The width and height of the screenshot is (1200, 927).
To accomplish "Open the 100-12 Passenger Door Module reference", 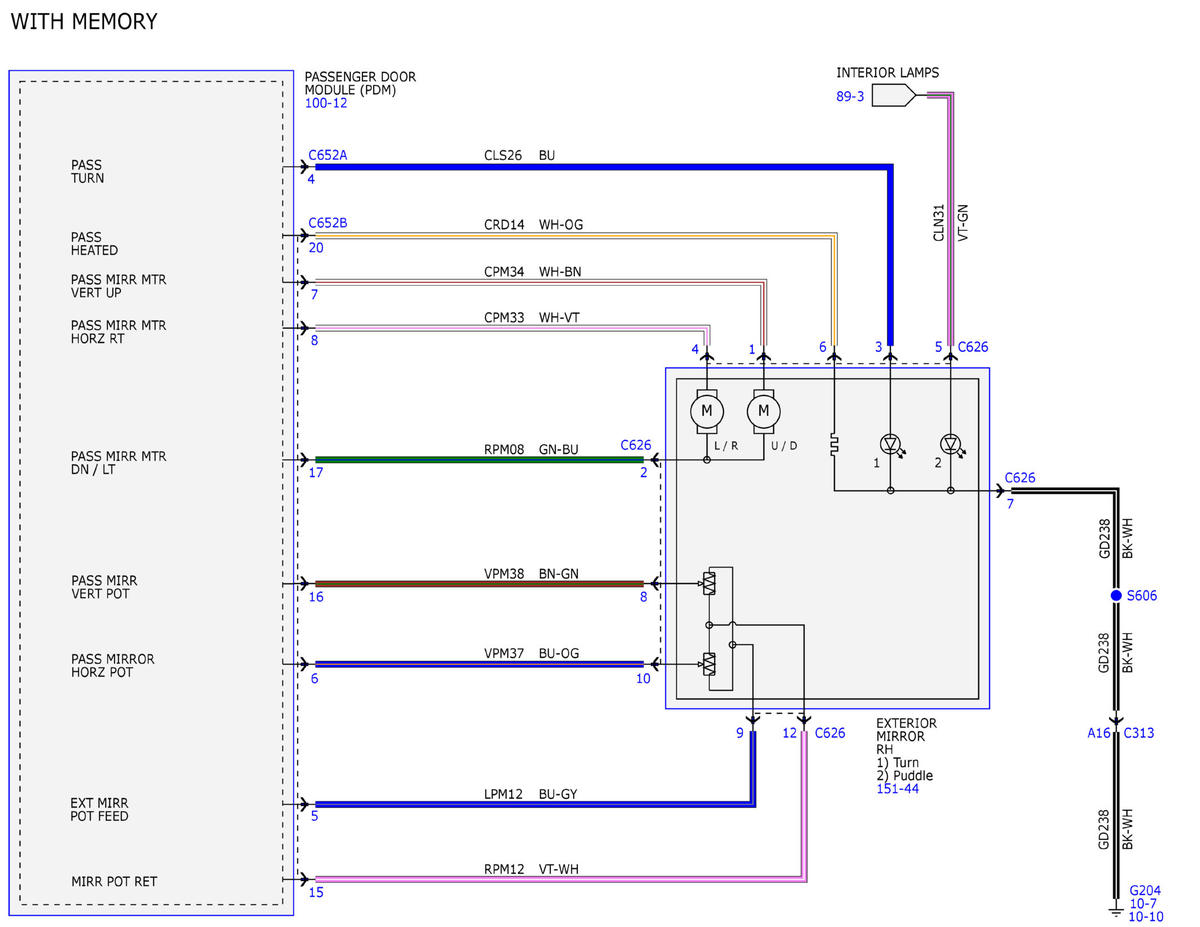I will (326, 103).
